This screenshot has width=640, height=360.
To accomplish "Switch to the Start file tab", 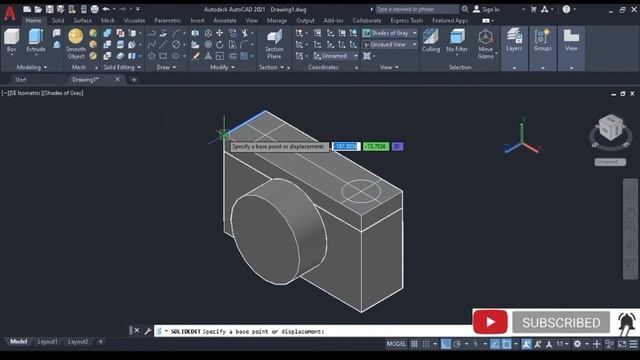I will point(20,80).
